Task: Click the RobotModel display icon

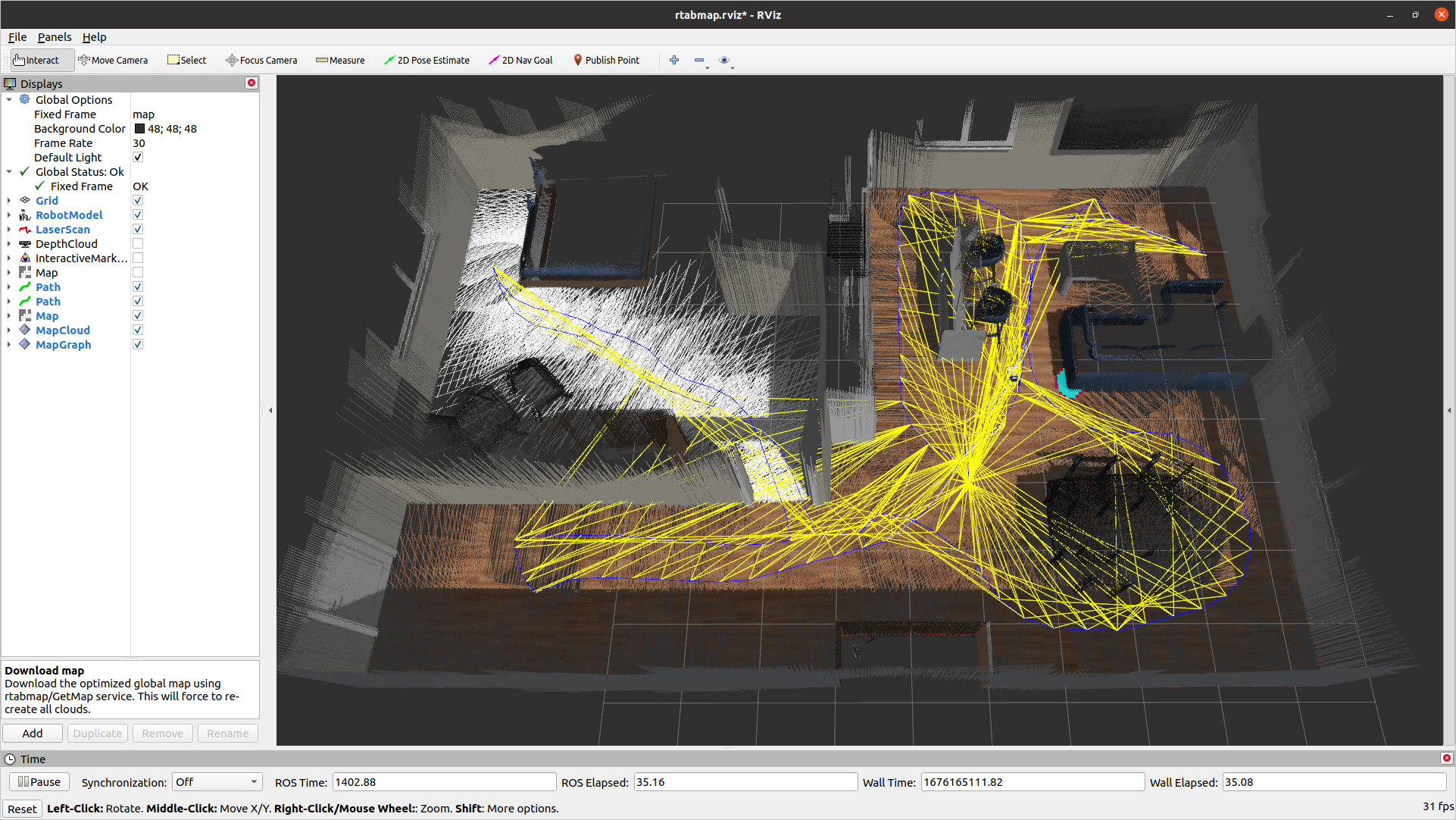Action: click(x=25, y=215)
